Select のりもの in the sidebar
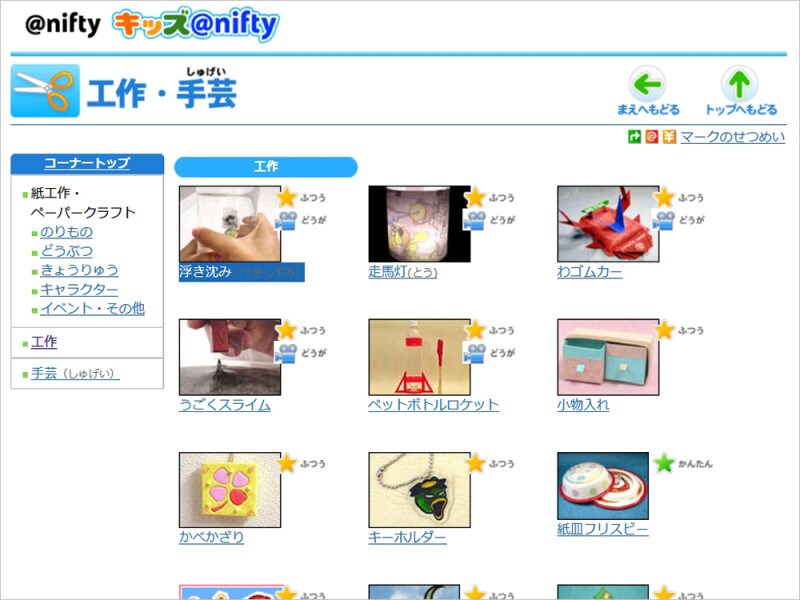This screenshot has width=800, height=600. (x=66, y=232)
